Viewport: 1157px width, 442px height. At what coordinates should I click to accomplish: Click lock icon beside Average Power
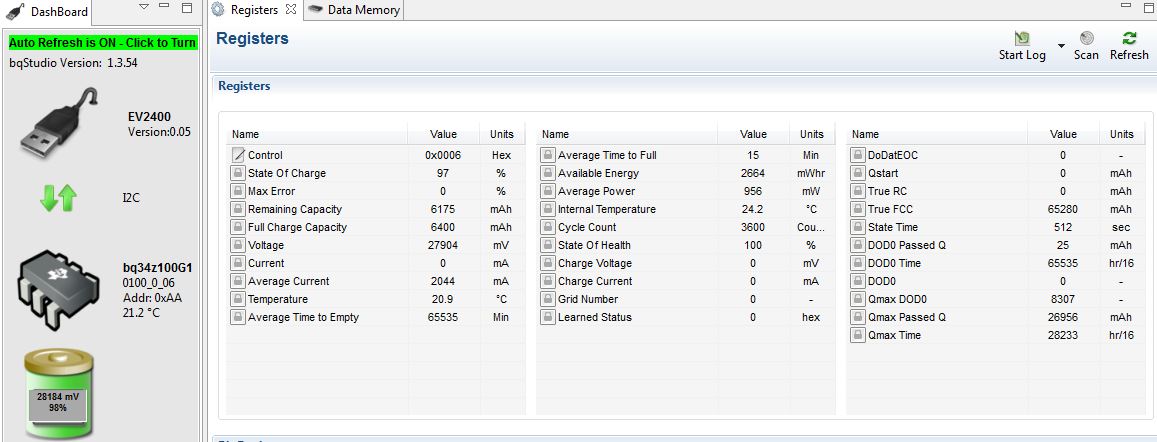pyautogui.click(x=548, y=191)
